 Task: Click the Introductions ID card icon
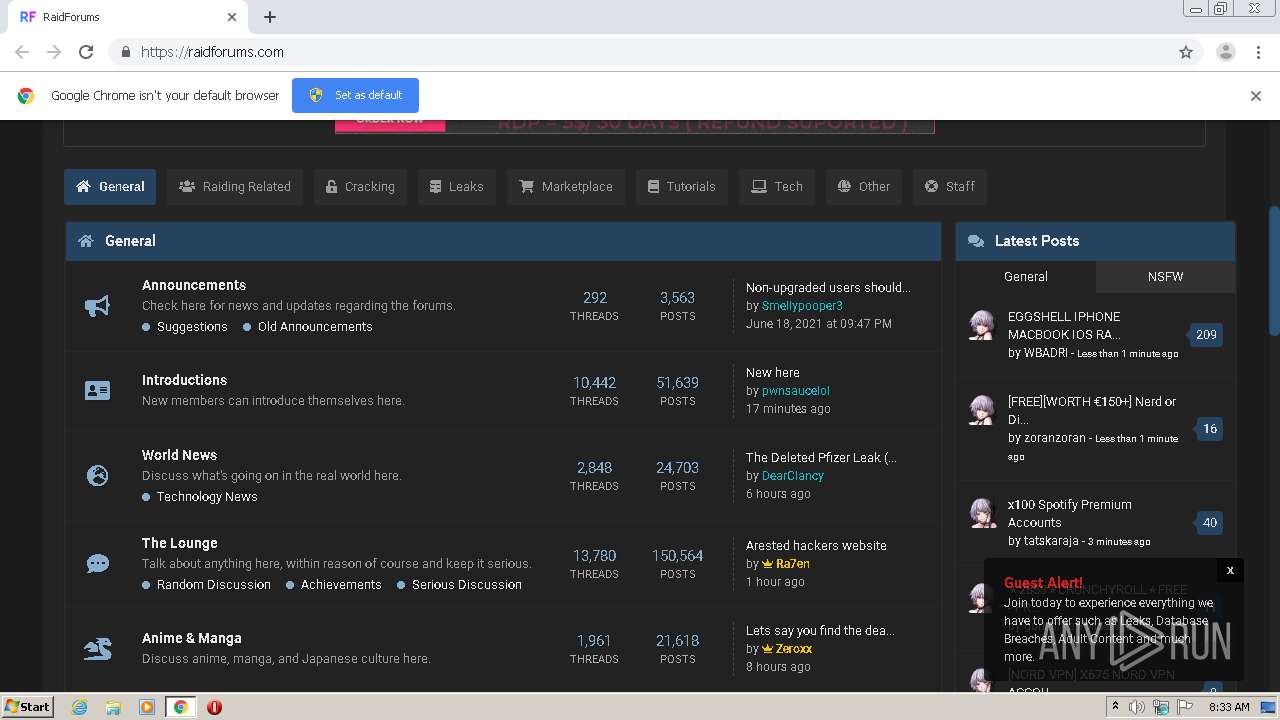(x=97, y=391)
